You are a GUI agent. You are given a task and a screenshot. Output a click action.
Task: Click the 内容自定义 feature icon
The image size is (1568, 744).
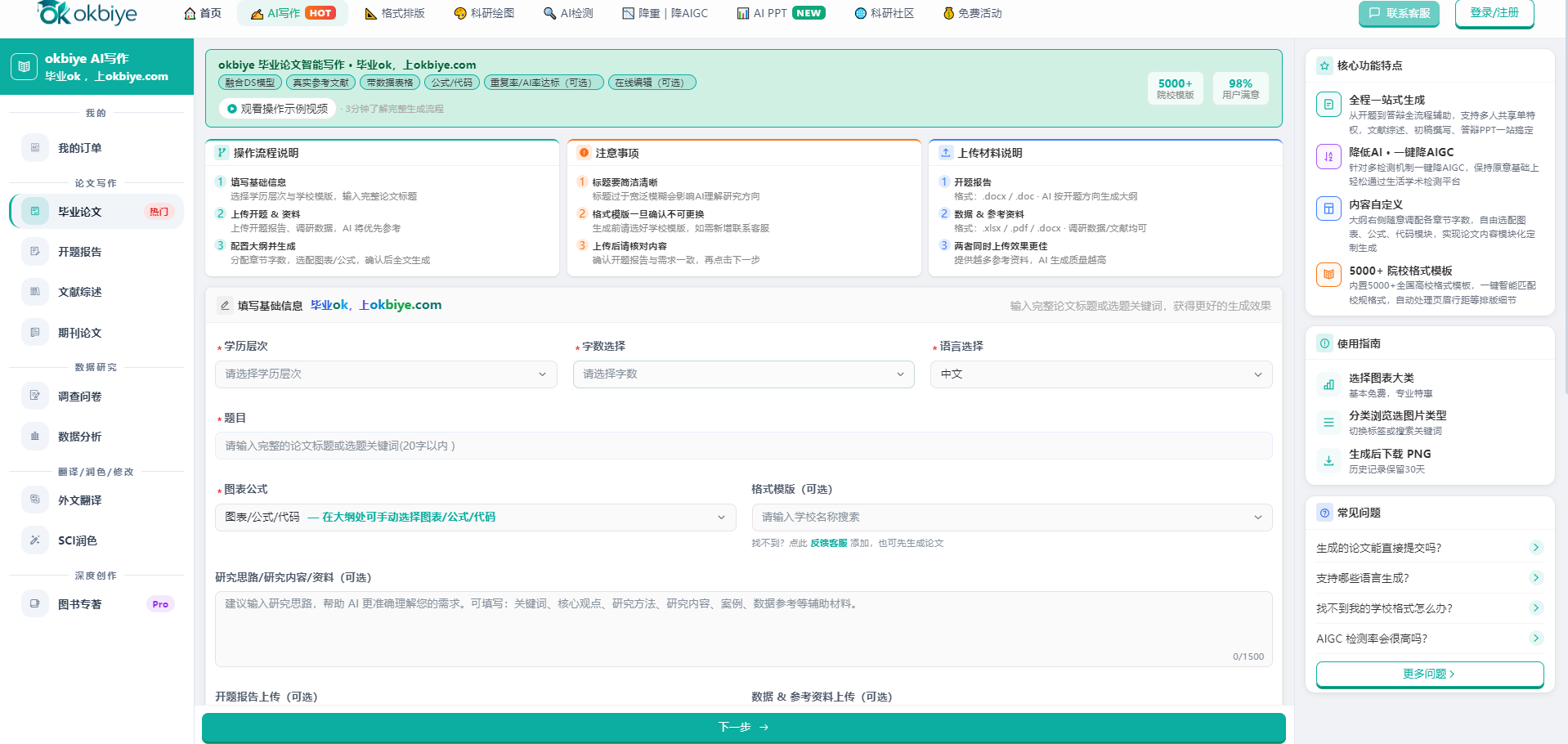pyautogui.click(x=1328, y=208)
